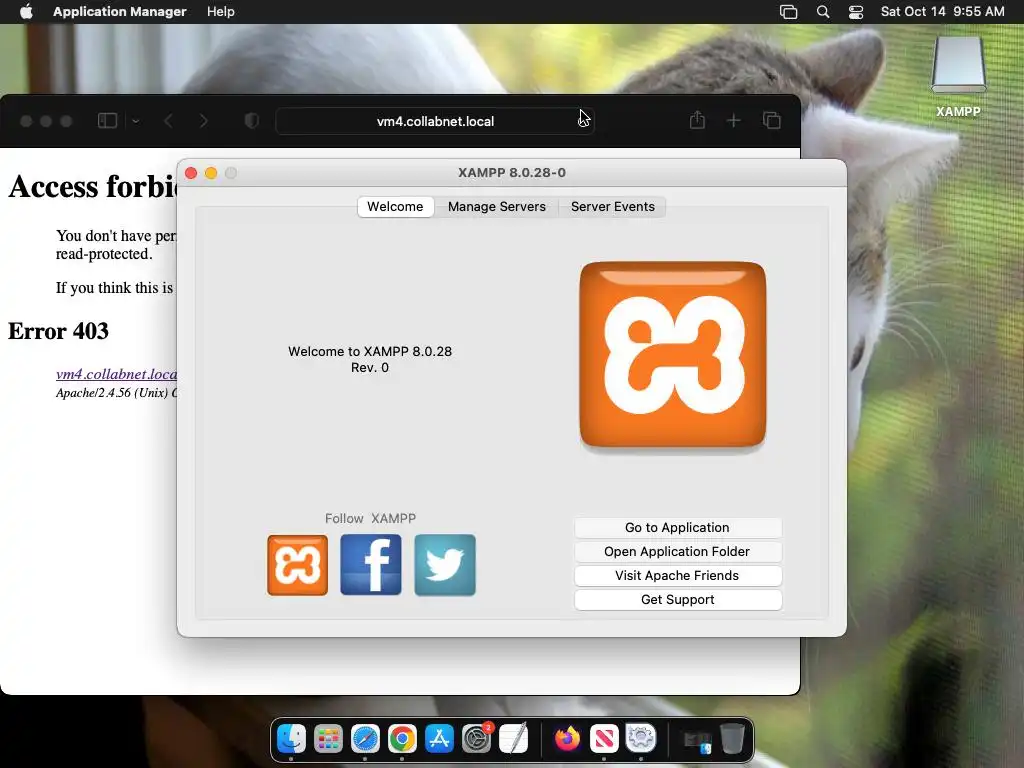Open a new Safari tab
The width and height of the screenshot is (1024, 768).
click(x=733, y=121)
